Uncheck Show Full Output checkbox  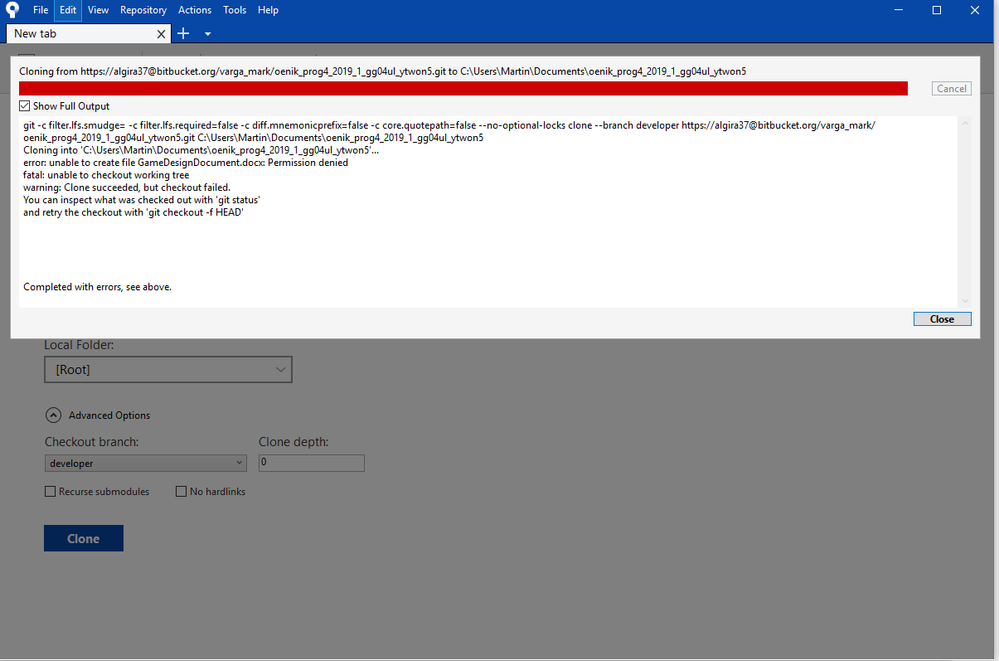(x=24, y=106)
